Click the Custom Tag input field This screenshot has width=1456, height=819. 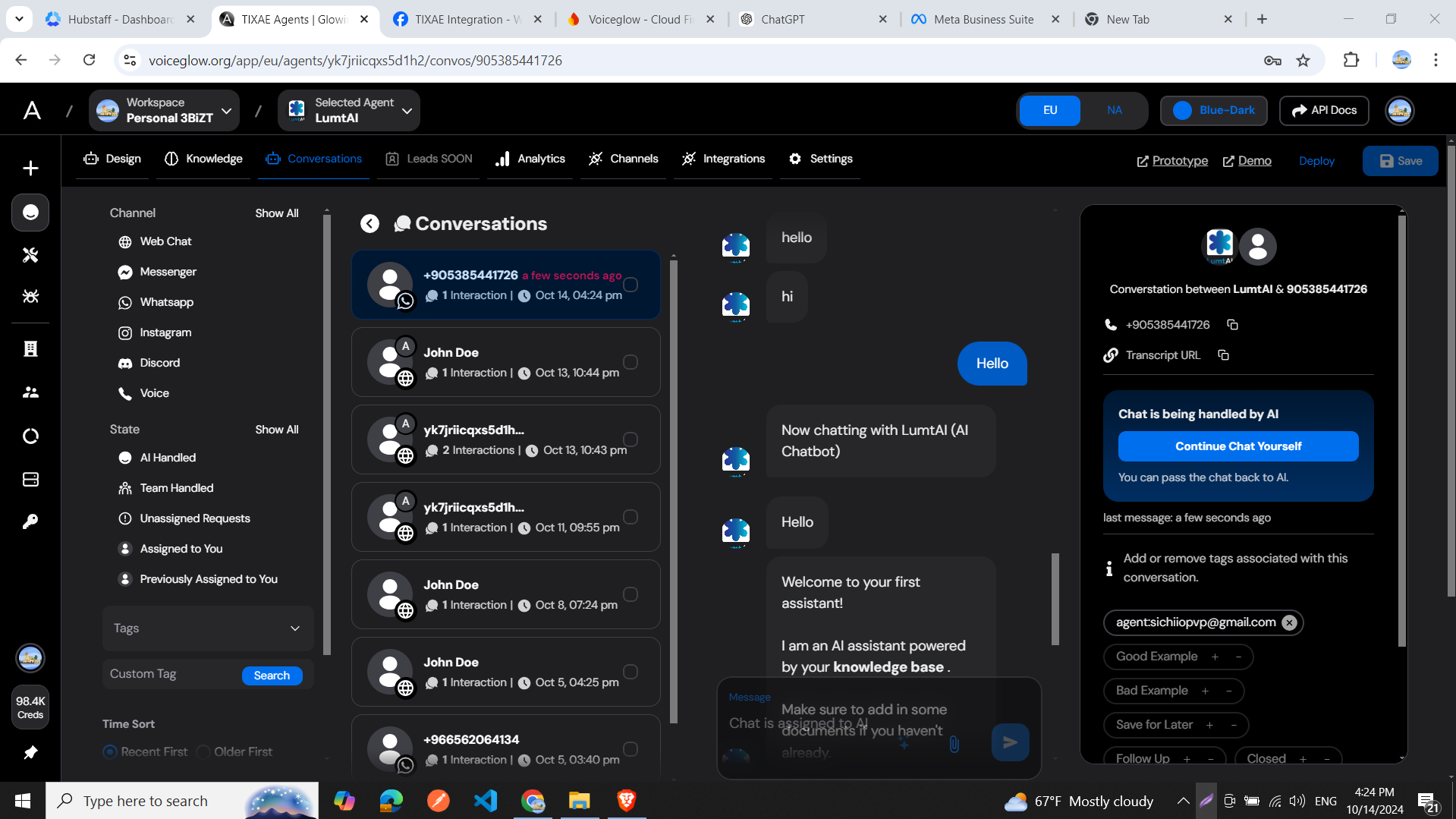173,674
